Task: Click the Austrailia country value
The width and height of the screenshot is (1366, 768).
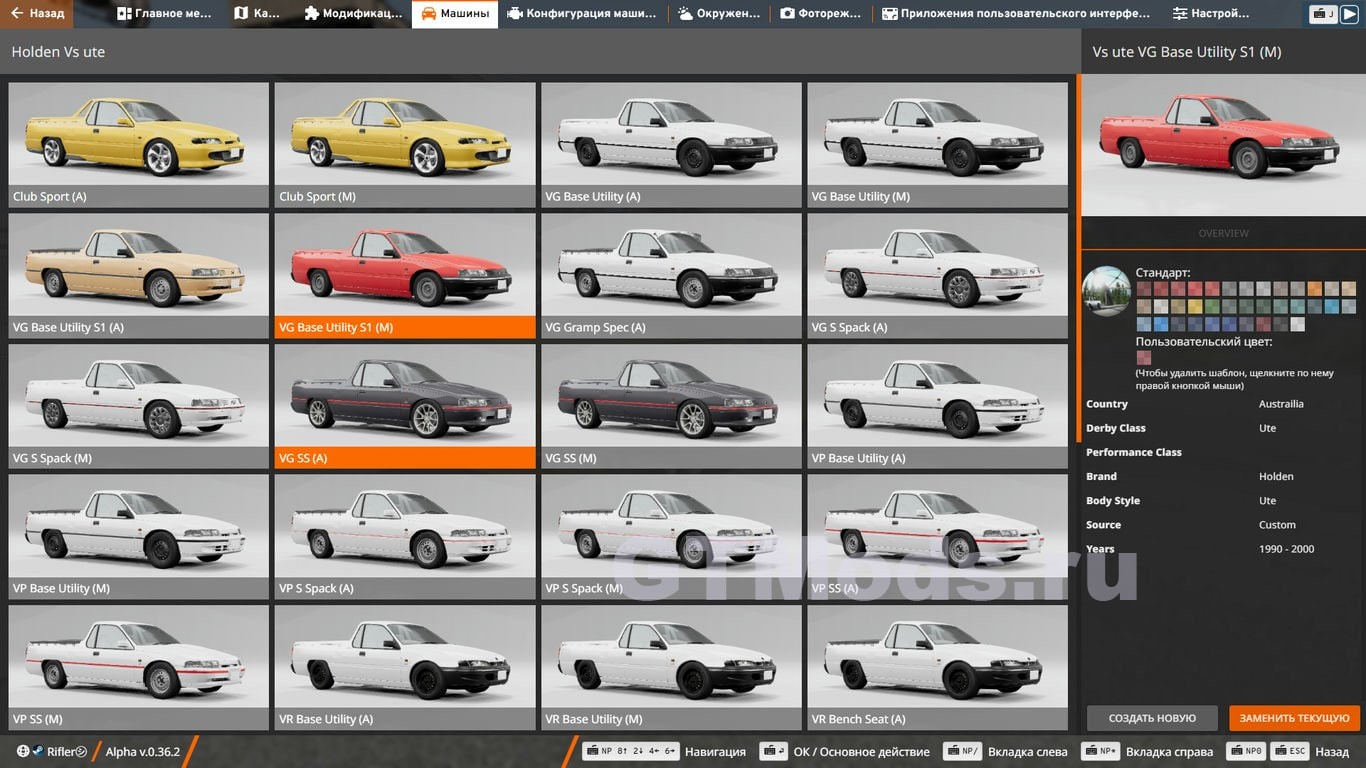Action: pos(1281,404)
